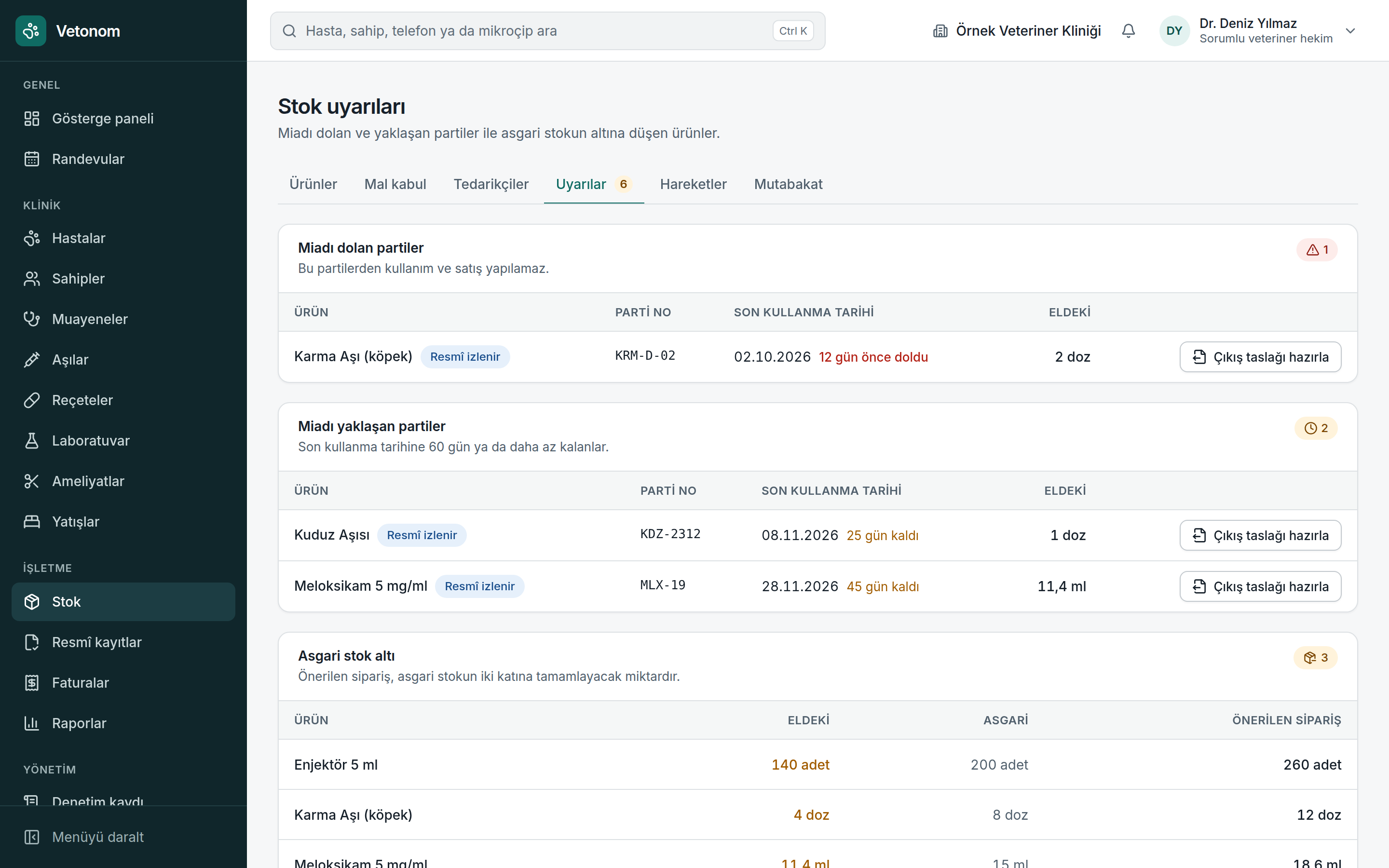Viewport: 1389px width, 868px height.
Task: Select the Uyarılar tab
Action: (x=594, y=184)
